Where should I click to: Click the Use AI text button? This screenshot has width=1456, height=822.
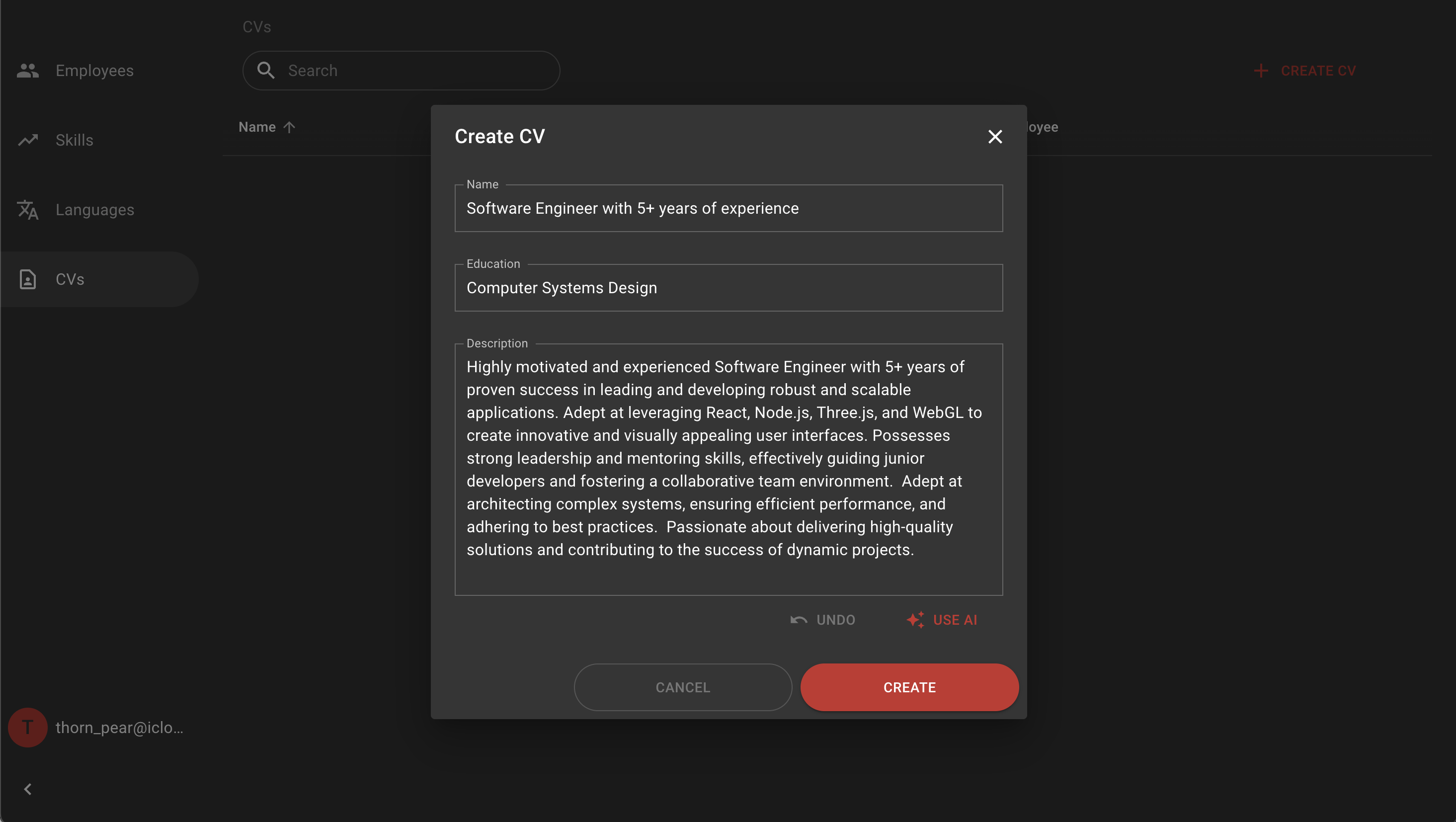click(955, 620)
